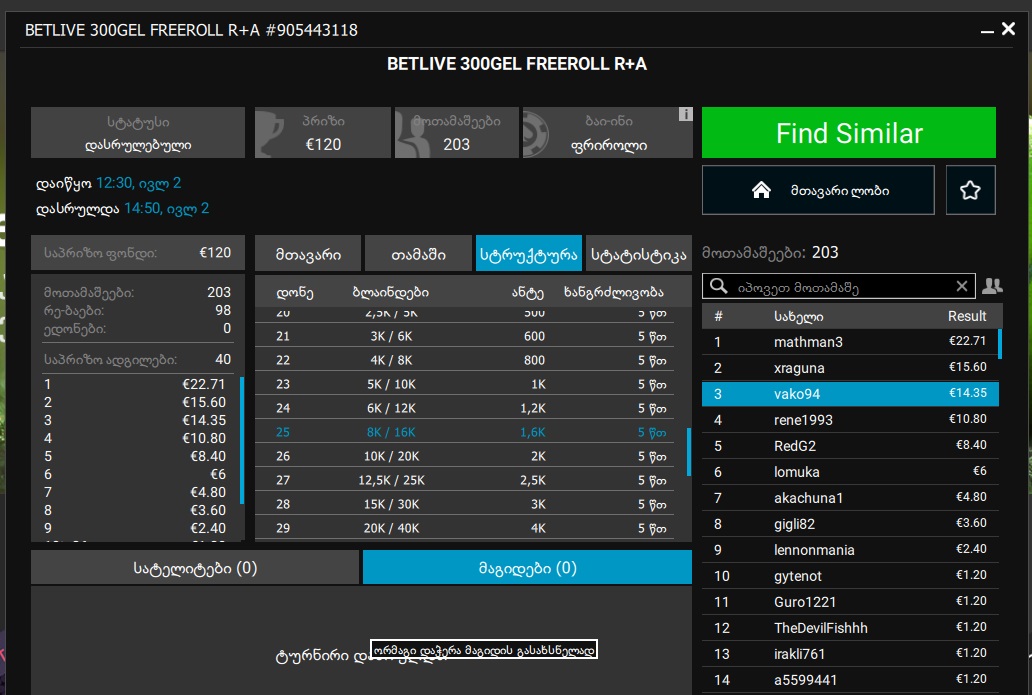This screenshot has width=1032, height=695.
Task: Select player mathman3 in the results list
Action: click(850, 342)
